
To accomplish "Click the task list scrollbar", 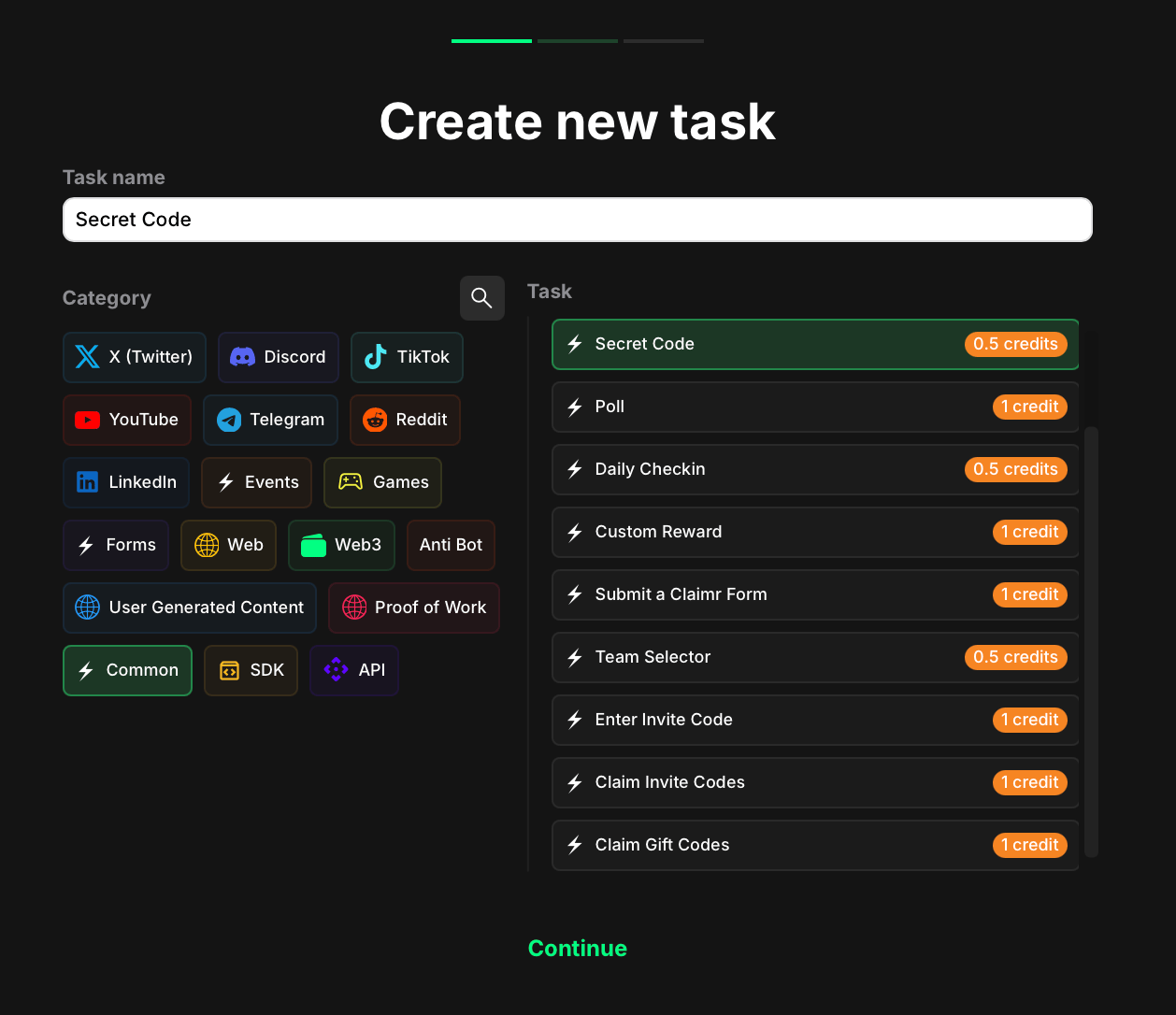I will [1091, 642].
